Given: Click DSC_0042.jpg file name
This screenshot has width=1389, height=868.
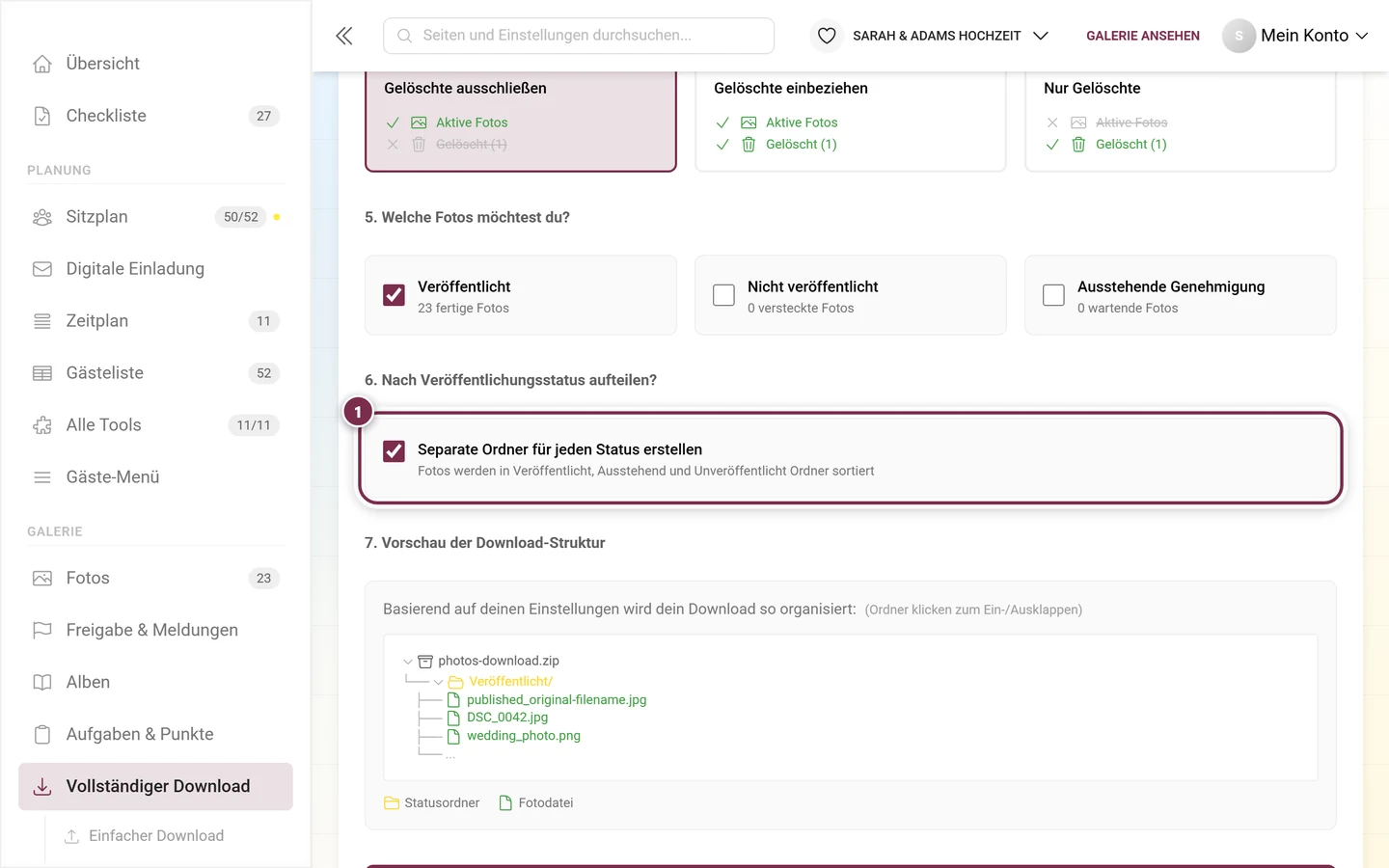Looking at the screenshot, I should coord(507,718).
